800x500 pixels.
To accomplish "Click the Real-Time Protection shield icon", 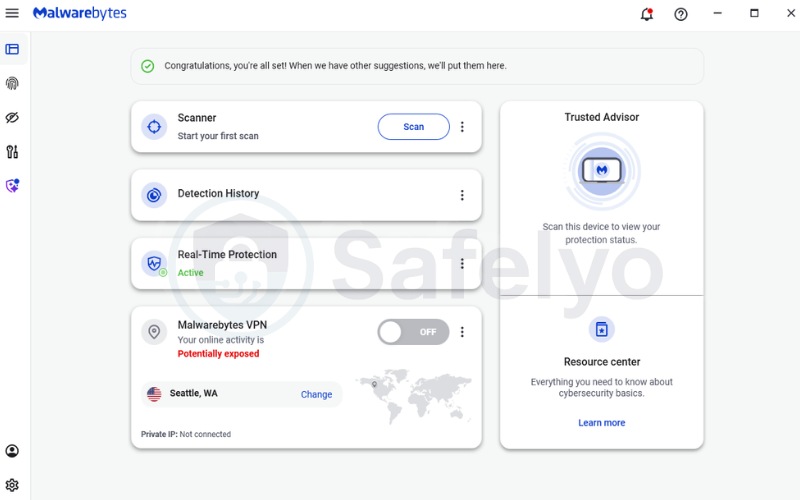I will click(x=154, y=263).
